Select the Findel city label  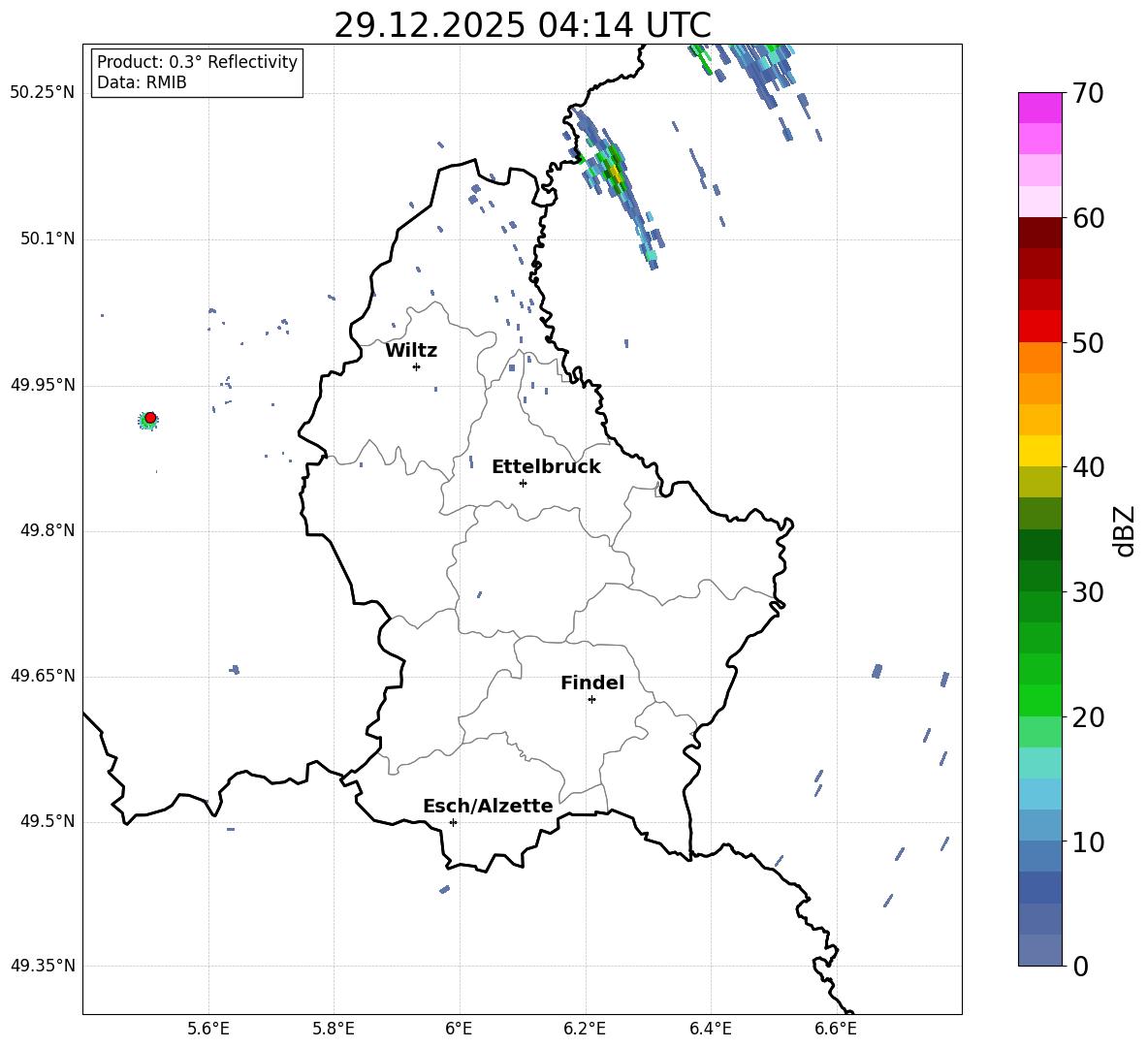[x=592, y=683]
